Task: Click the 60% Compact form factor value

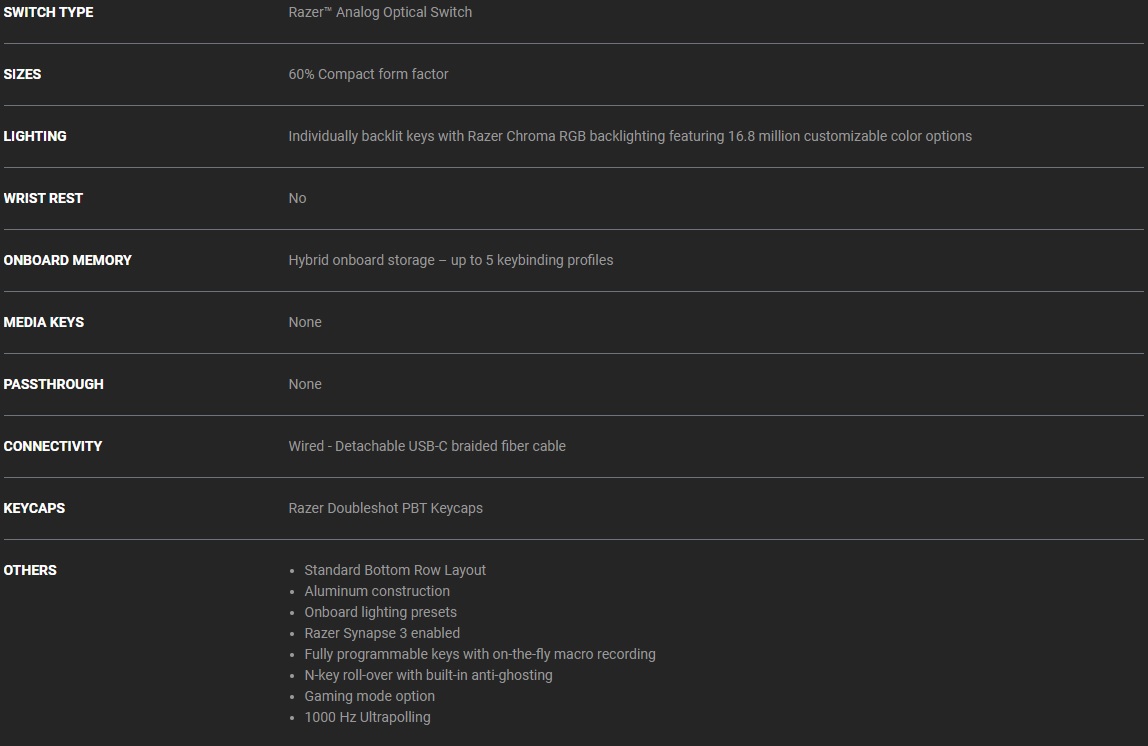Action: point(368,74)
